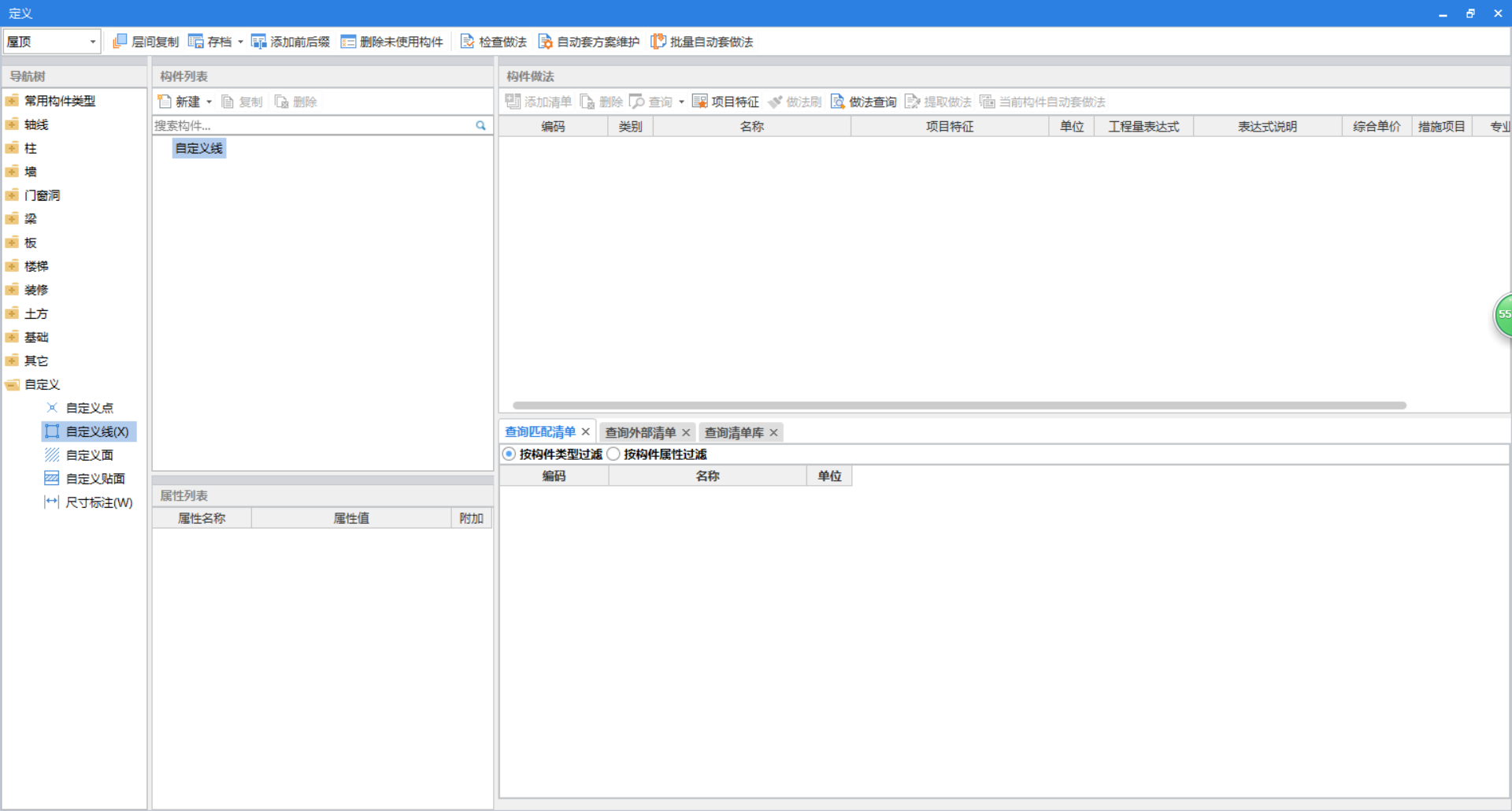Viewport: 1512px width, 811px height.
Task: Expand the 其它 tree folder
Action: (x=12, y=361)
